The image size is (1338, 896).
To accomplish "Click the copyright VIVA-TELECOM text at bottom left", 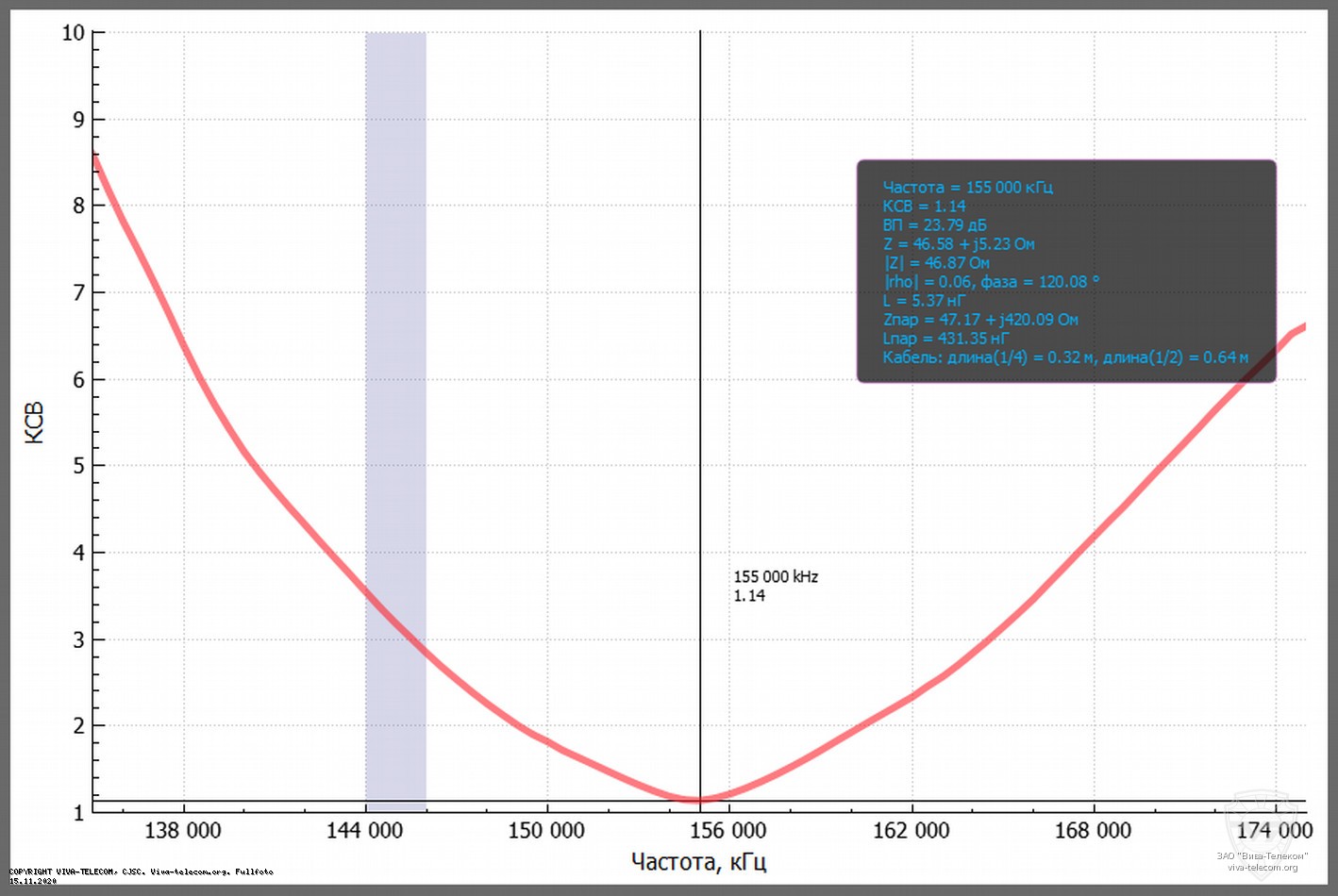I will click(142, 872).
